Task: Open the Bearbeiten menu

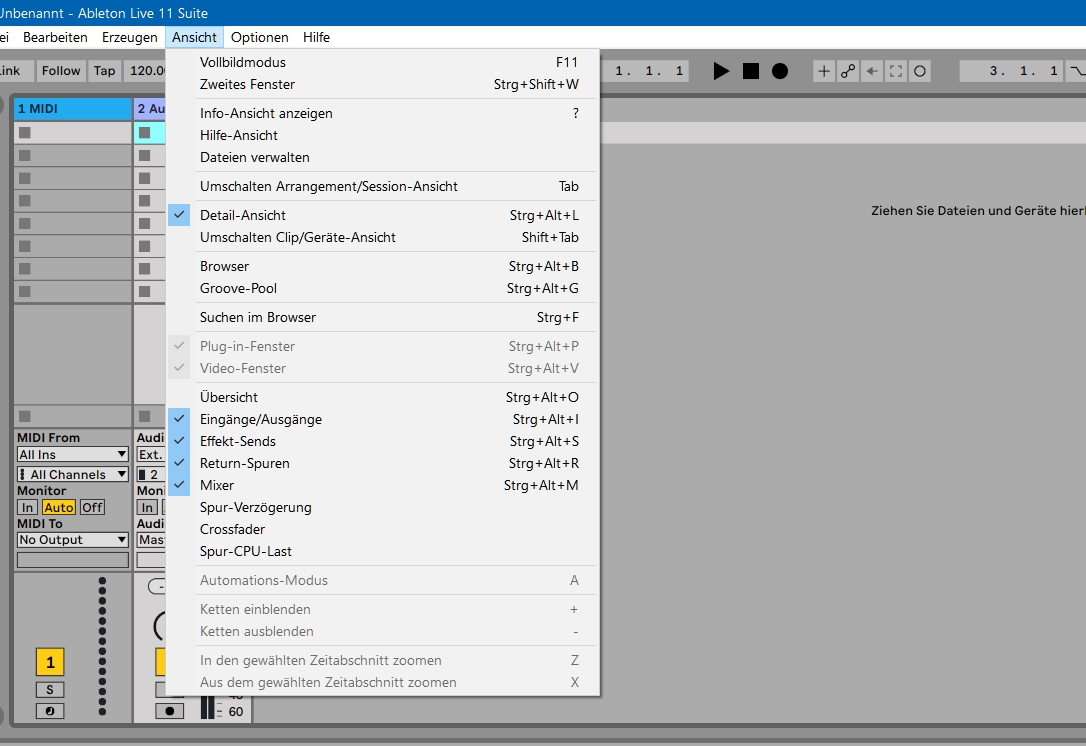Action: tap(55, 37)
